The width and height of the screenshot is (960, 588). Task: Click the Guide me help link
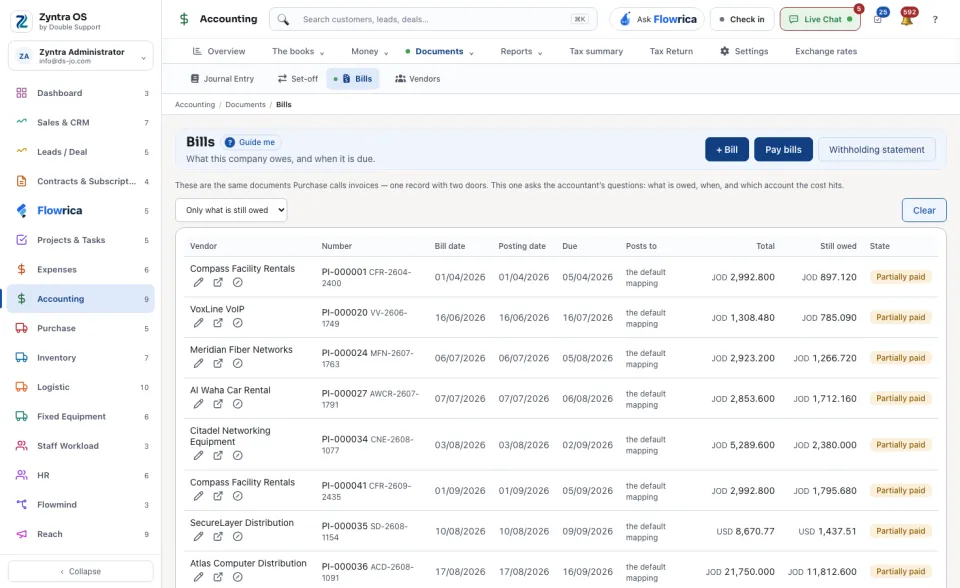point(250,142)
